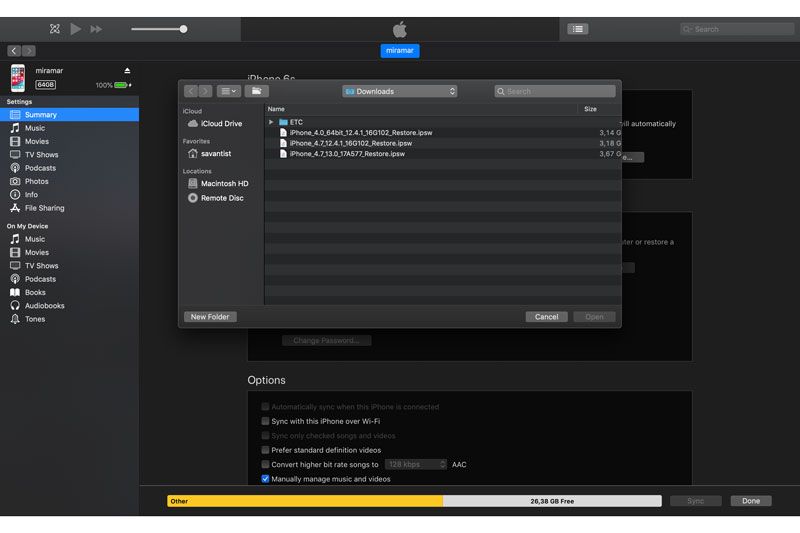Open the 128 kbps bitrate dropdown
800x533 pixels.
(x=416, y=464)
